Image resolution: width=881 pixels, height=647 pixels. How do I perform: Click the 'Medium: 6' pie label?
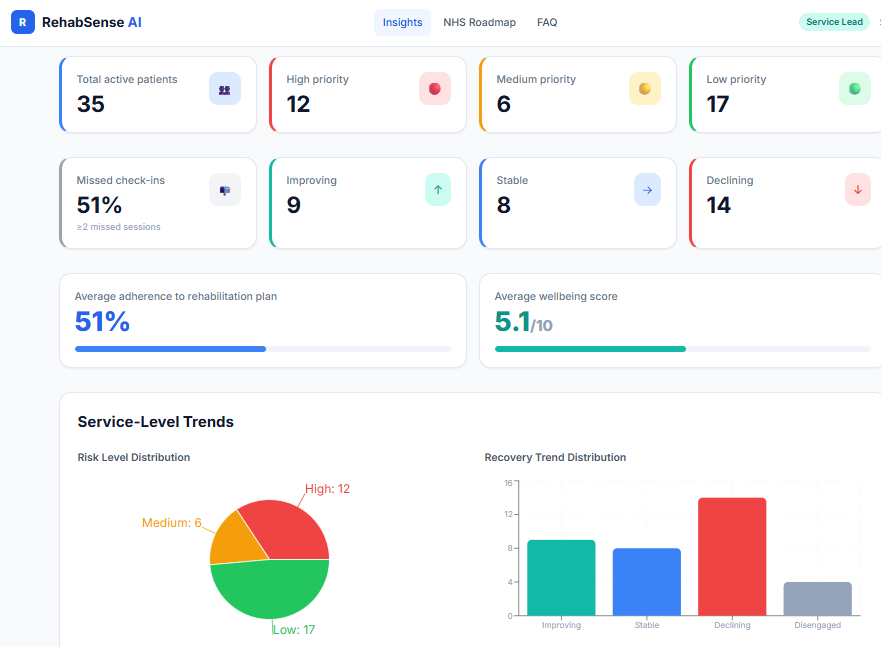pyautogui.click(x=171, y=523)
